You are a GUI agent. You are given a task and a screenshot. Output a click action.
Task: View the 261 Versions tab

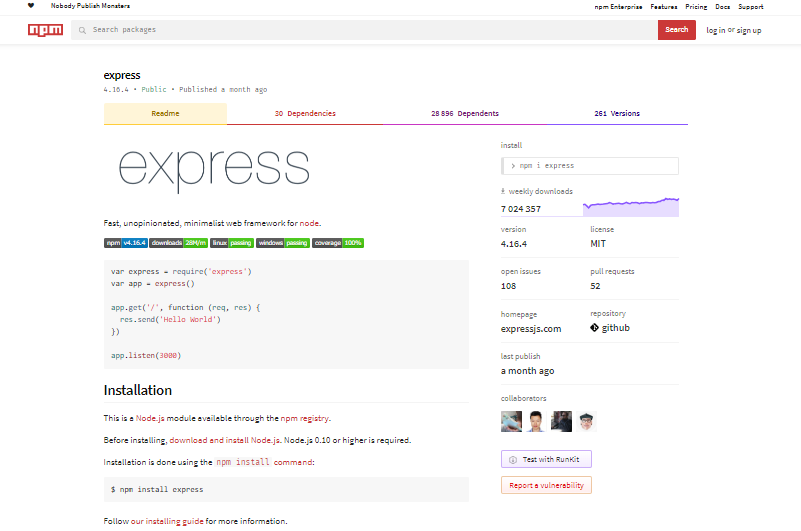[x=617, y=113]
